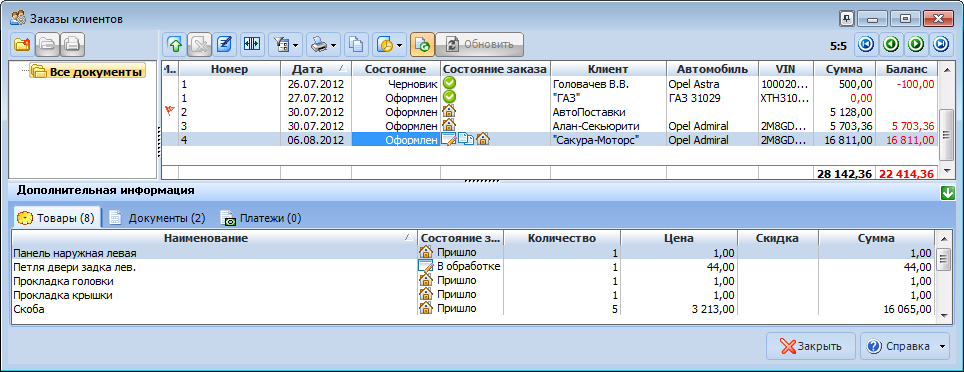
Task: Switch to Товары (8) tab
Action: pyautogui.click(x=56, y=218)
